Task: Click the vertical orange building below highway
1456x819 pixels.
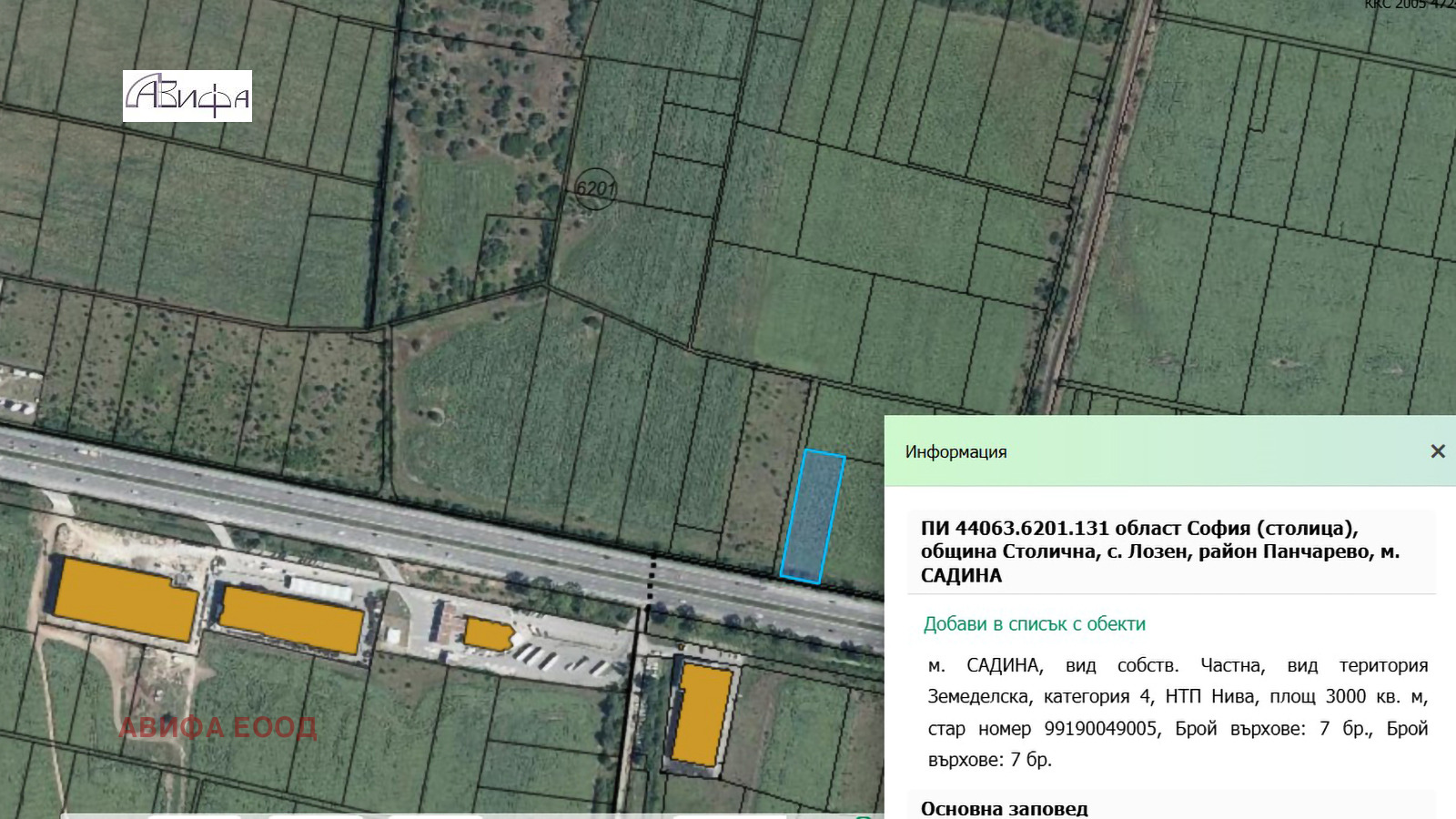Action: pos(701,715)
